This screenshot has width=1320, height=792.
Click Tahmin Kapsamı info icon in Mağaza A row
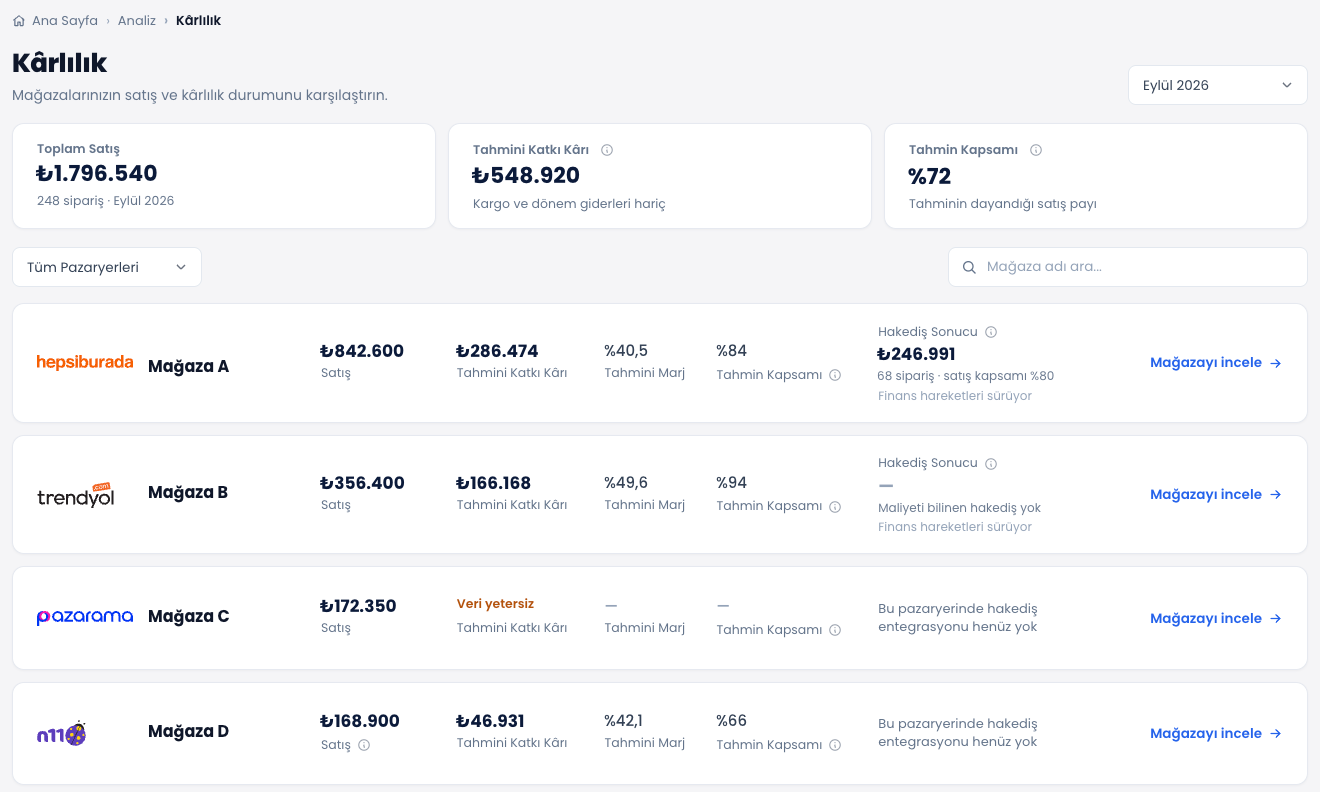point(835,375)
